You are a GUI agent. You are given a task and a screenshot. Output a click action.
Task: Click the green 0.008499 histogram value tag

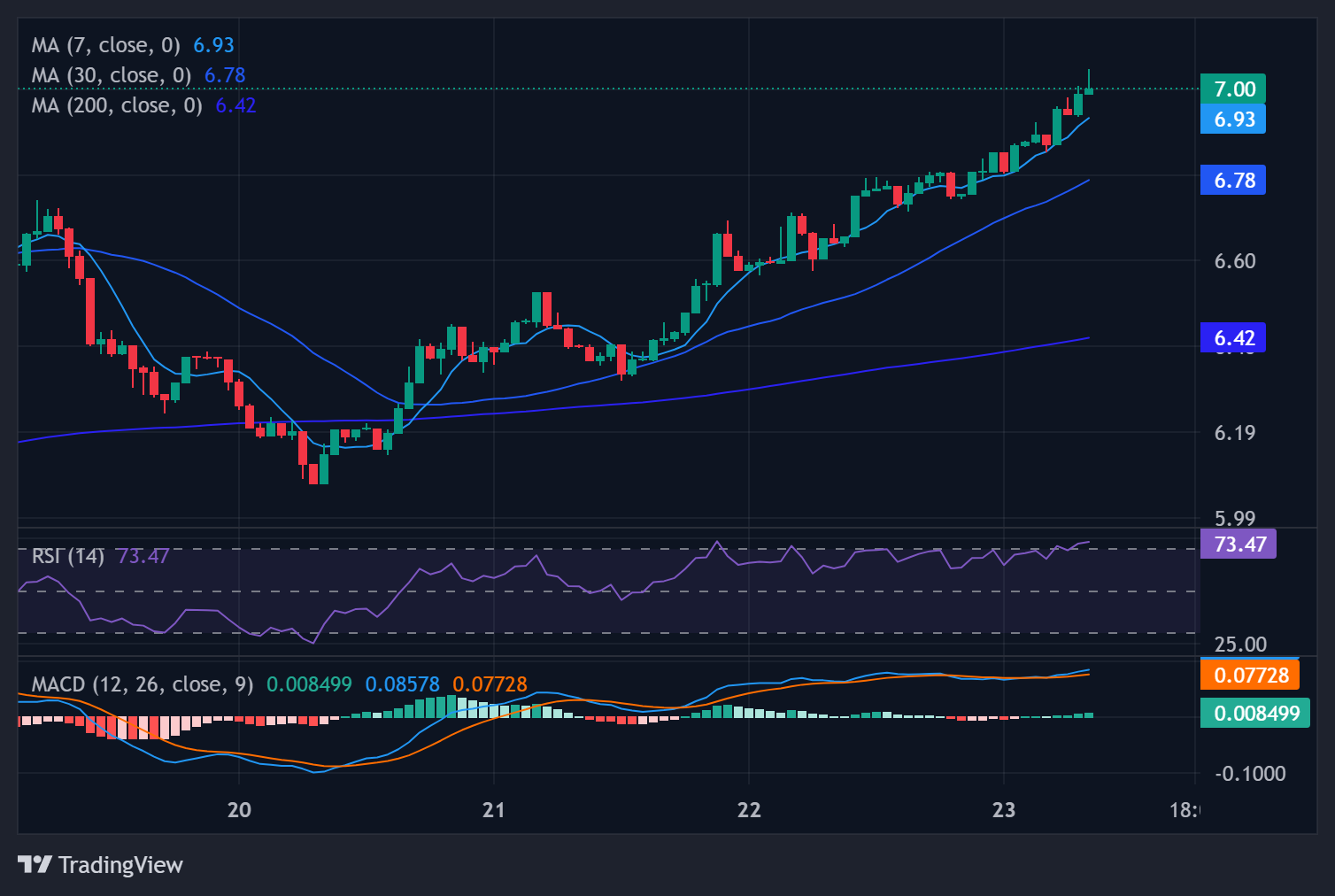1254,713
